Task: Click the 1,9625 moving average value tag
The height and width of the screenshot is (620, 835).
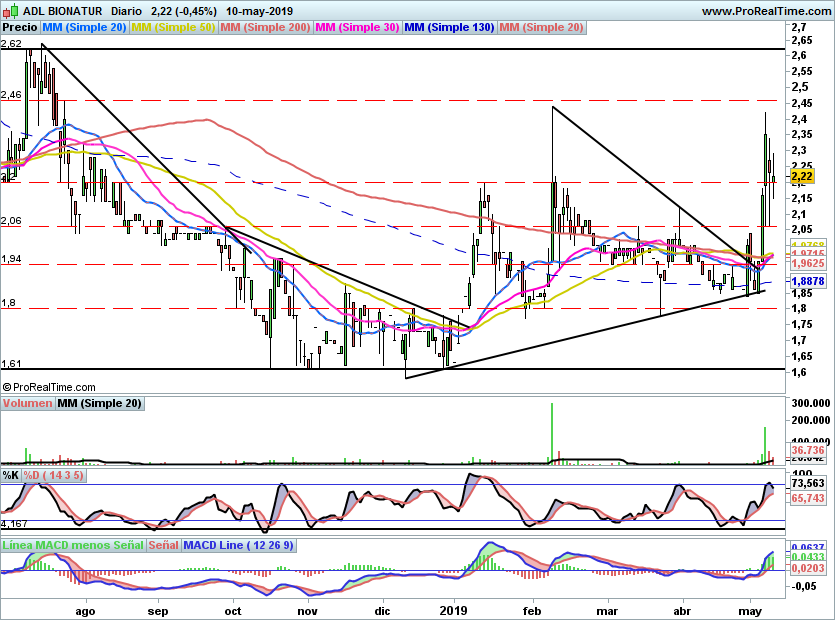Action: coord(808,263)
